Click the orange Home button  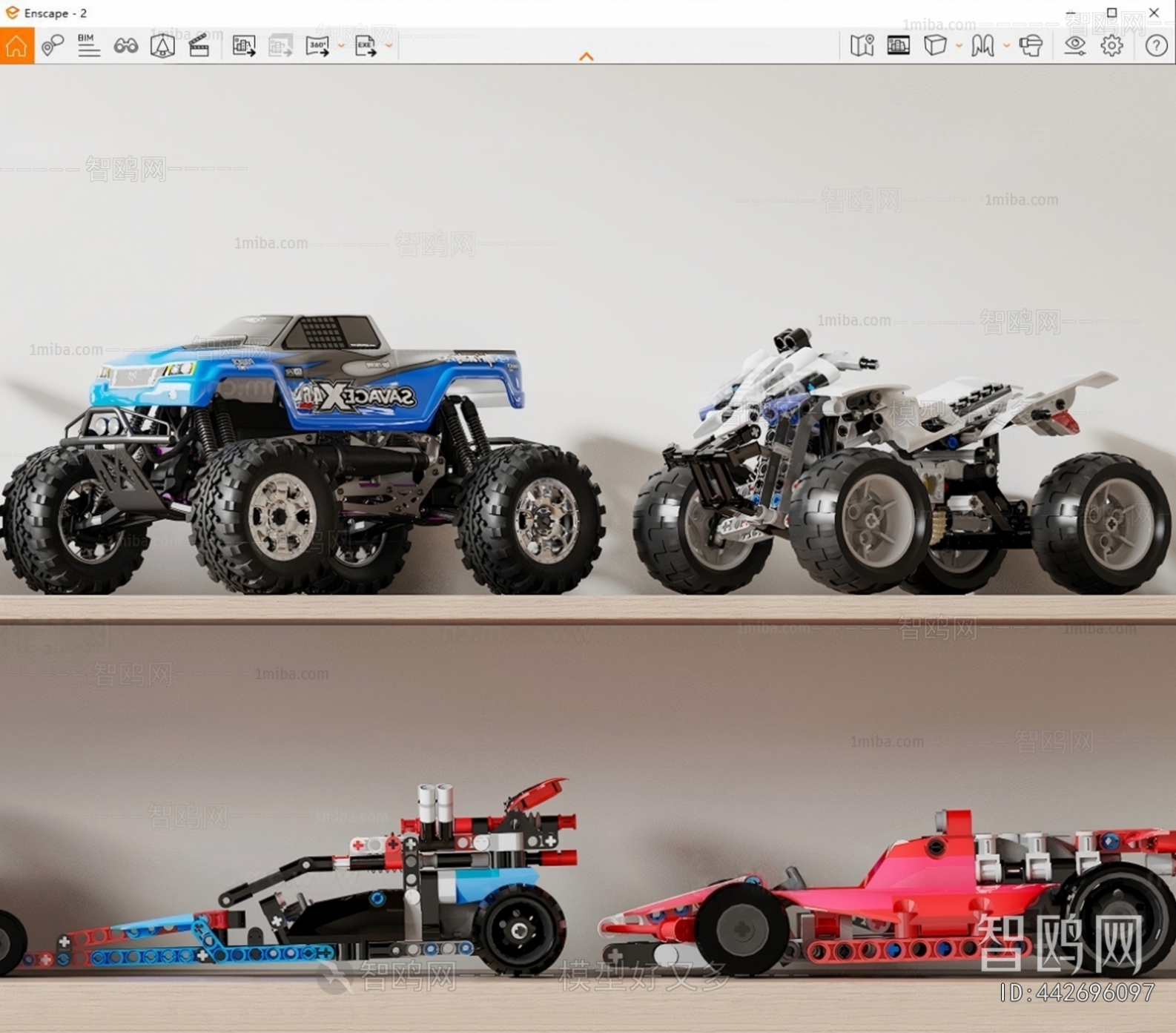[16, 46]
